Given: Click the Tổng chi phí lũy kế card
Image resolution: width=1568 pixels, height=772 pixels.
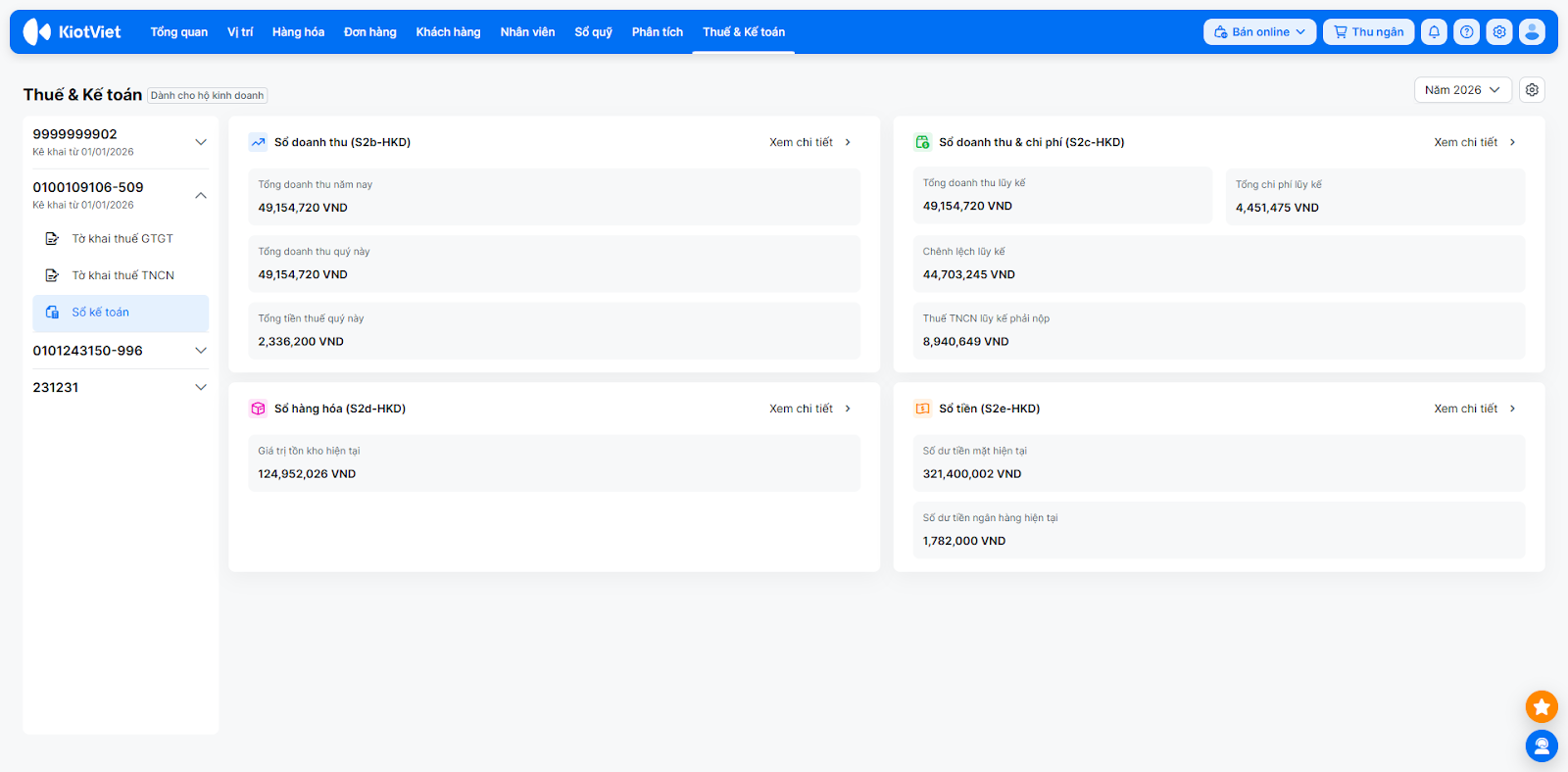Looking at the screenshot, I should (1375, 197).
